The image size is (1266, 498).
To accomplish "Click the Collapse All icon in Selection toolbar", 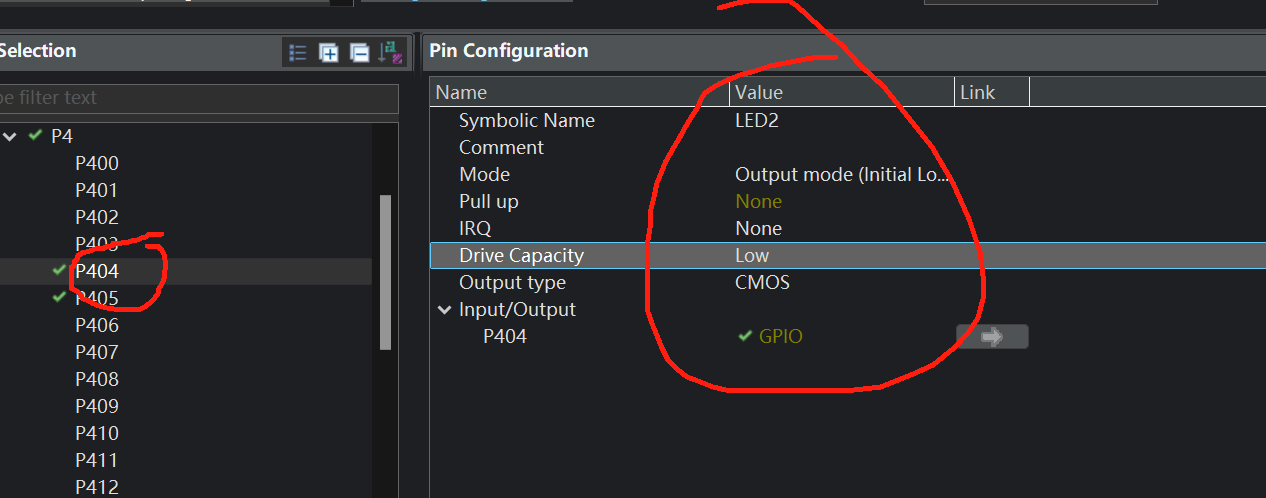I will pyautogui.click(x=360, y=52).
